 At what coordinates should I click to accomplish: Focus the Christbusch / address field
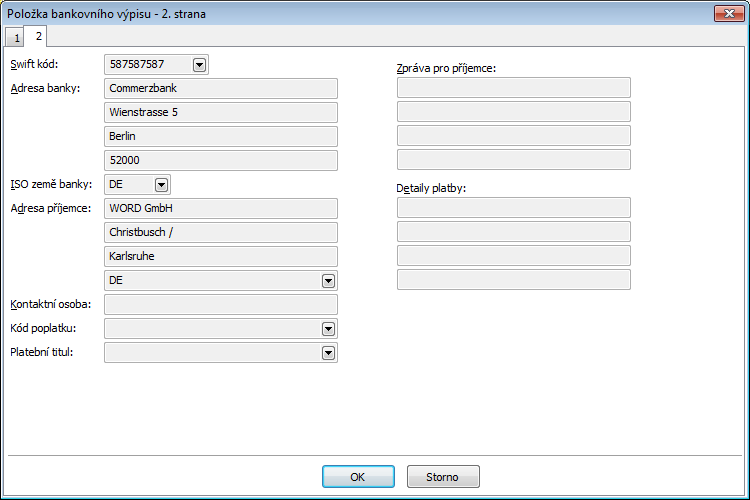[220, 232]
